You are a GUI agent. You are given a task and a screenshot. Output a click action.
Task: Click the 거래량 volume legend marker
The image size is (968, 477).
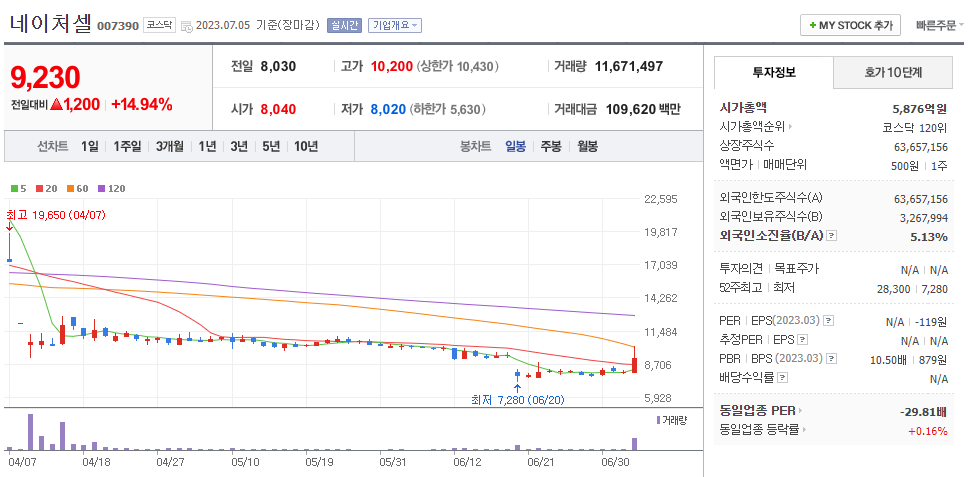pos(659,420)
